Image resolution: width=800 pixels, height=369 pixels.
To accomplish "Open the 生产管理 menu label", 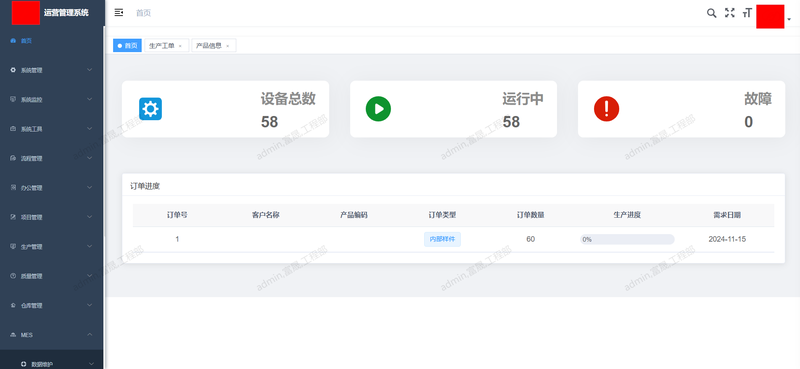I will pyautogui.click(x=32, y=247).
